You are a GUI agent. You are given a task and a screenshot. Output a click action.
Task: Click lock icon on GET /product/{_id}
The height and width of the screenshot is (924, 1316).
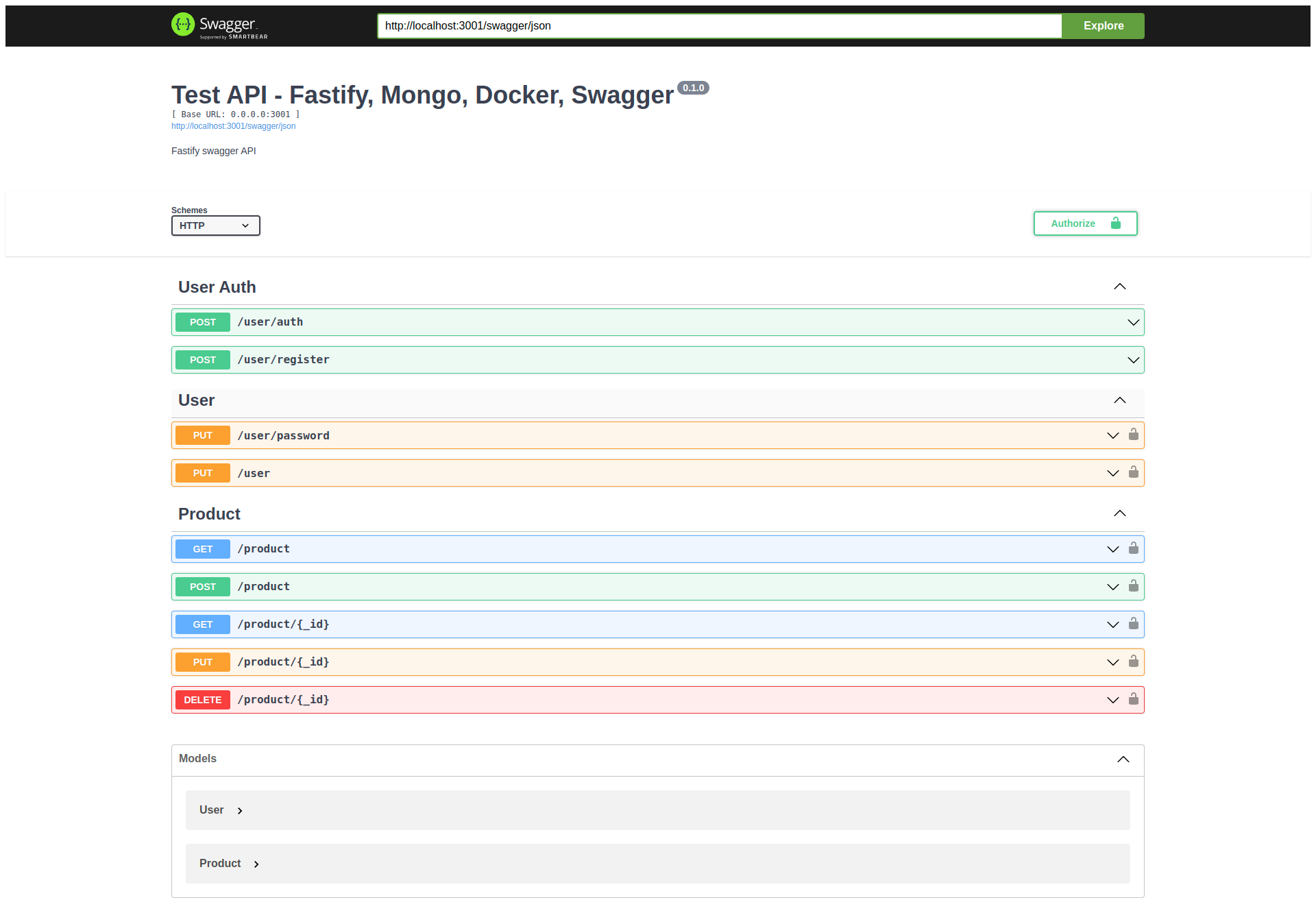tap(1133, 624)
